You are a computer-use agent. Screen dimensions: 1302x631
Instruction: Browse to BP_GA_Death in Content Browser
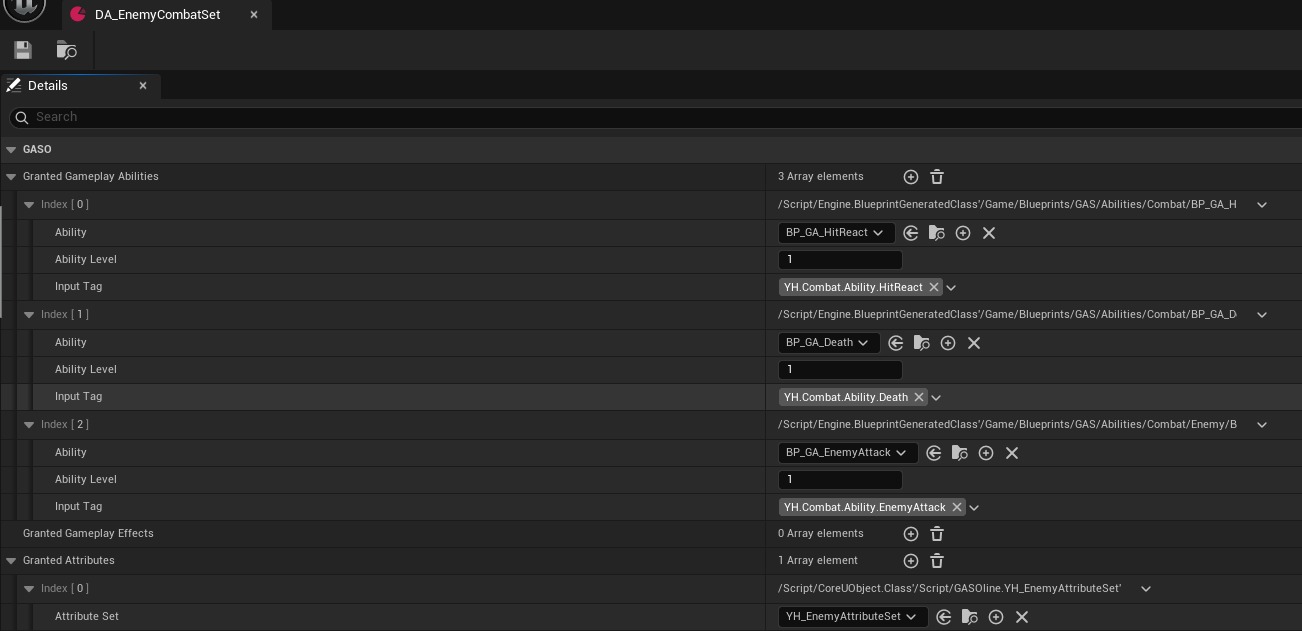922,343
